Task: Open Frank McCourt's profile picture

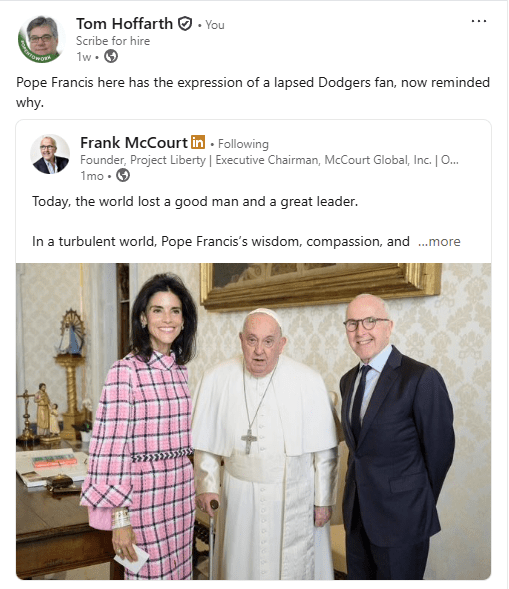Action: [50, 154]
